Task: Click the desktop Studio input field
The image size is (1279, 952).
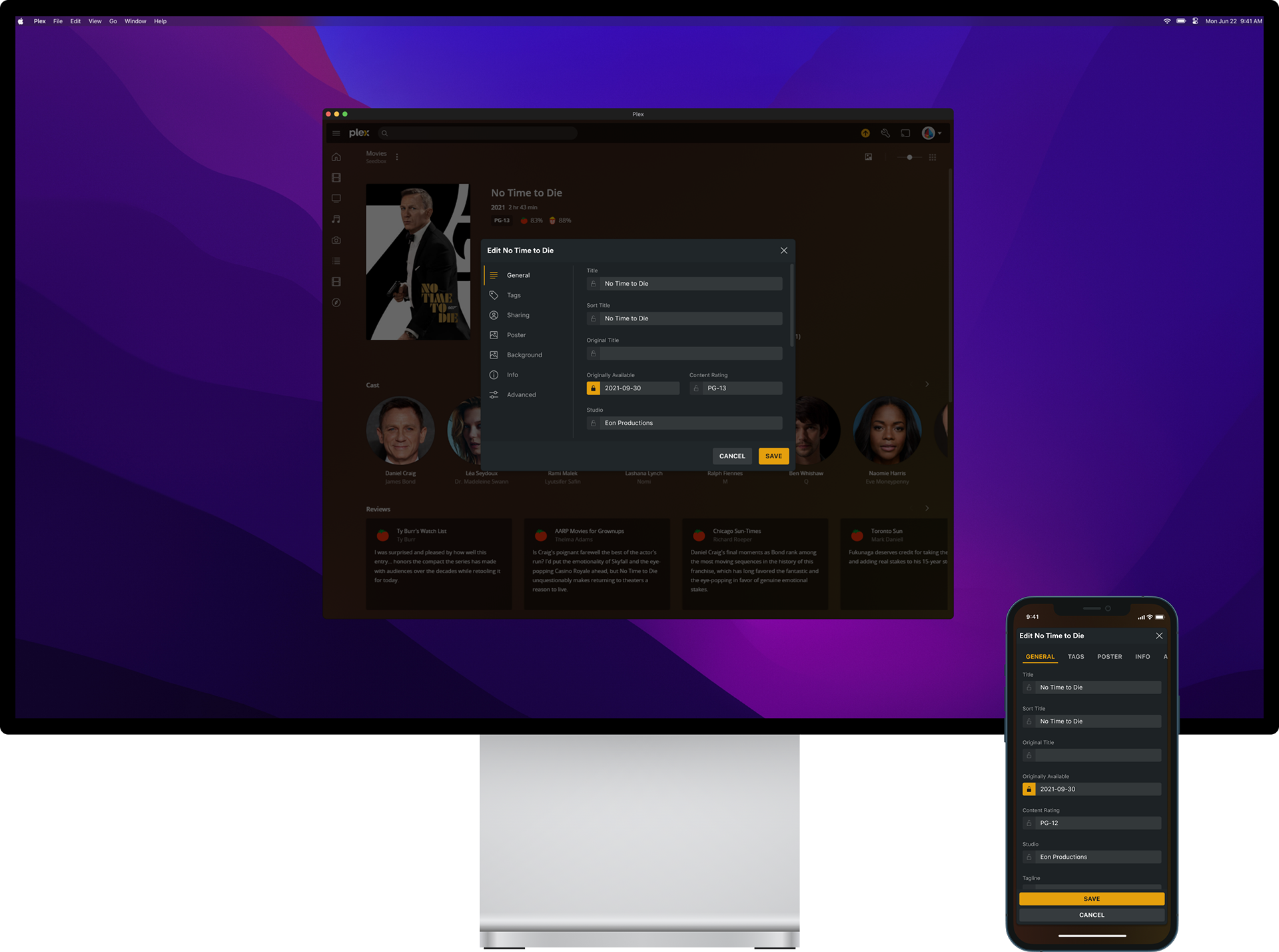Action: tap(691, 423)
